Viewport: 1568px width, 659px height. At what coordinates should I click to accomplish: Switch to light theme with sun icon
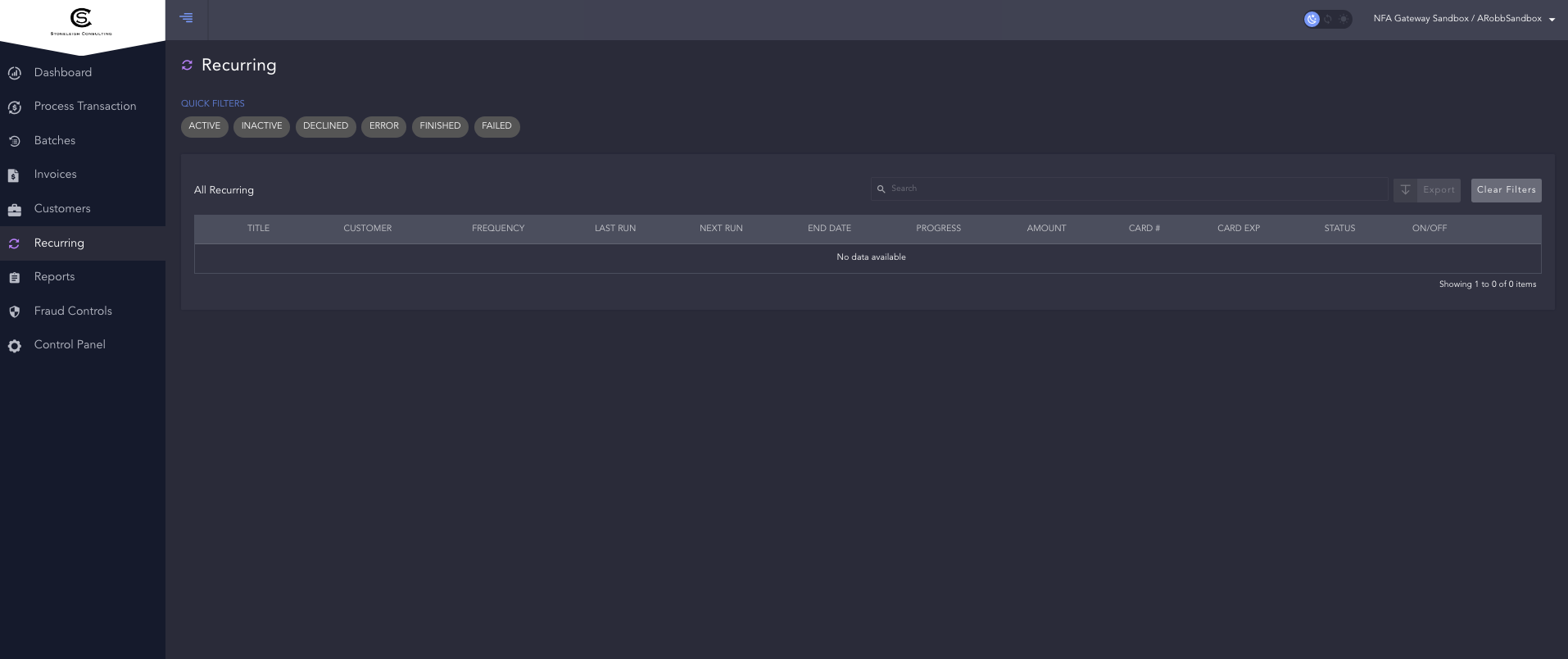(1344, 20)
